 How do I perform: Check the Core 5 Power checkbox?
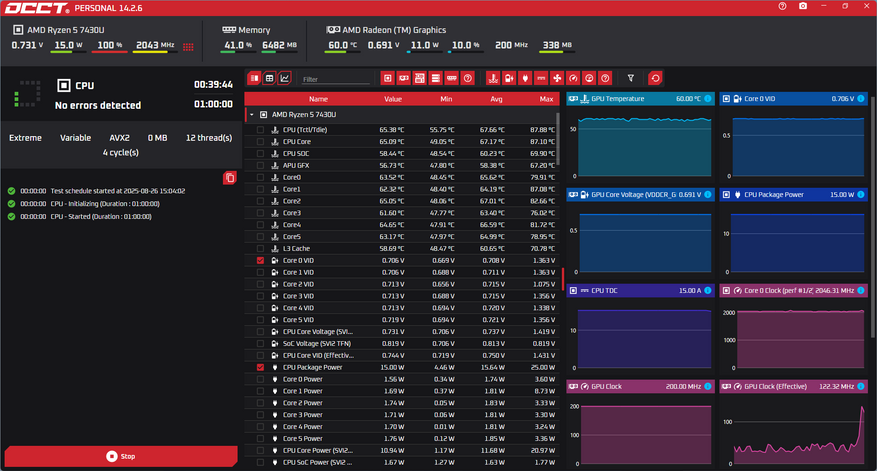tap(260, 439)
